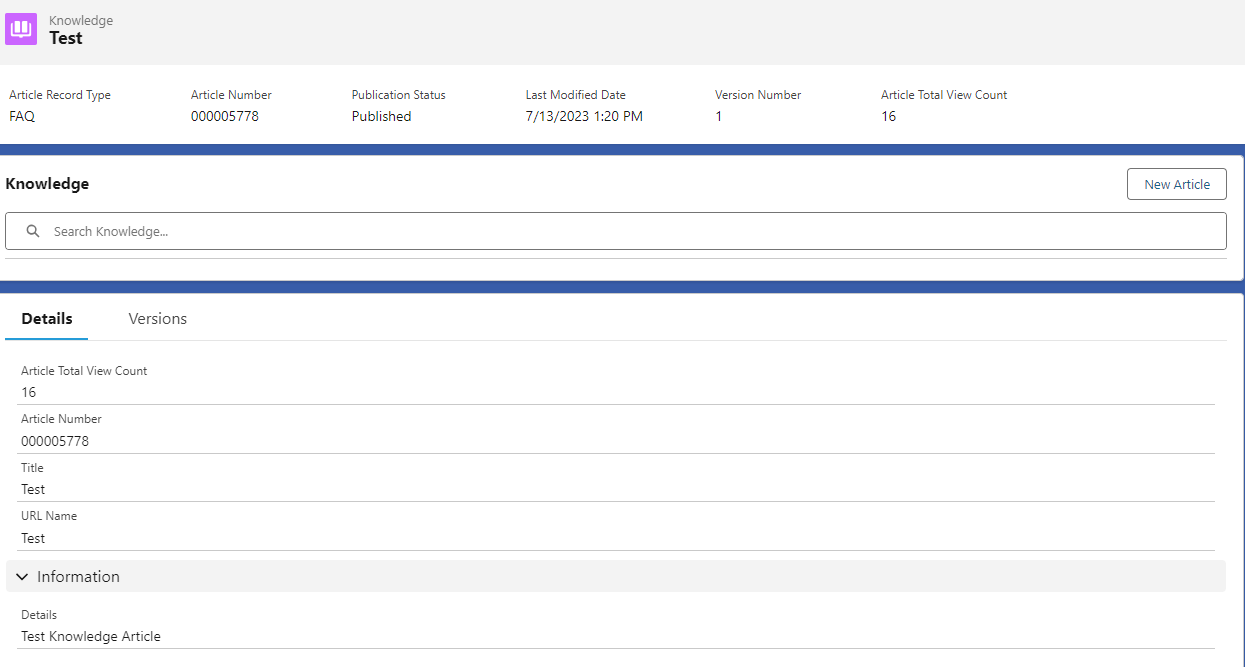Screen dimensions: 1245x667
Task: Switch to the Versions tab
Action: [157, 319]
